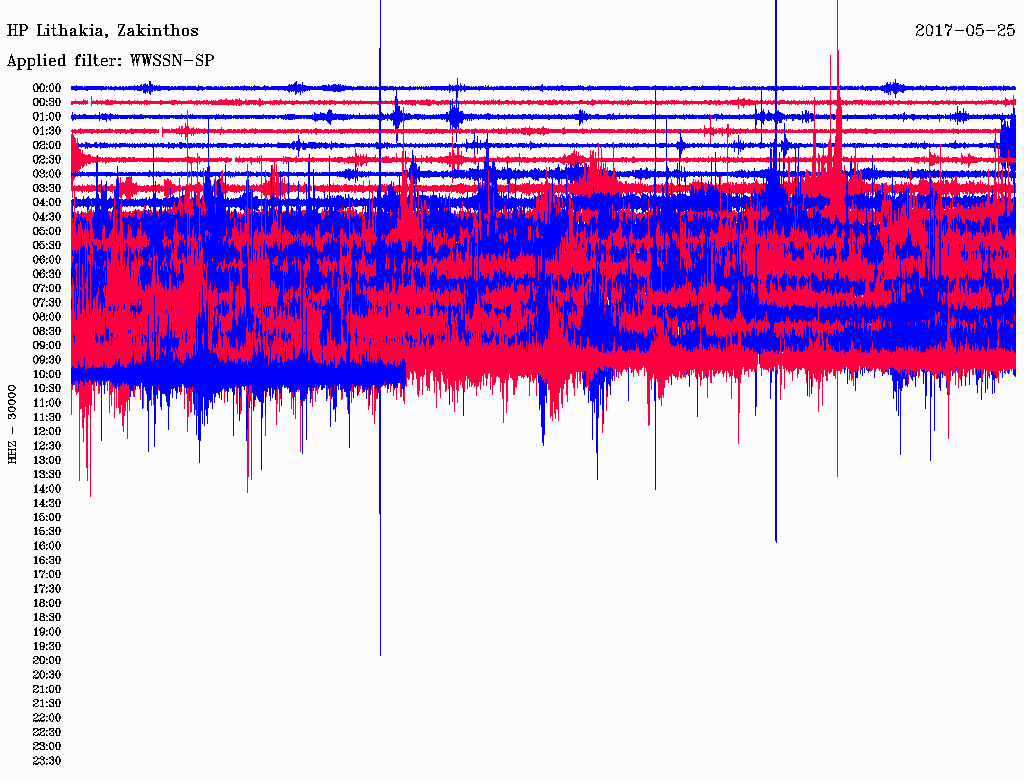The height and width of the screenshot is (780, 1024).
Task: Click the '16:00' time label
Action: [47, 545]
